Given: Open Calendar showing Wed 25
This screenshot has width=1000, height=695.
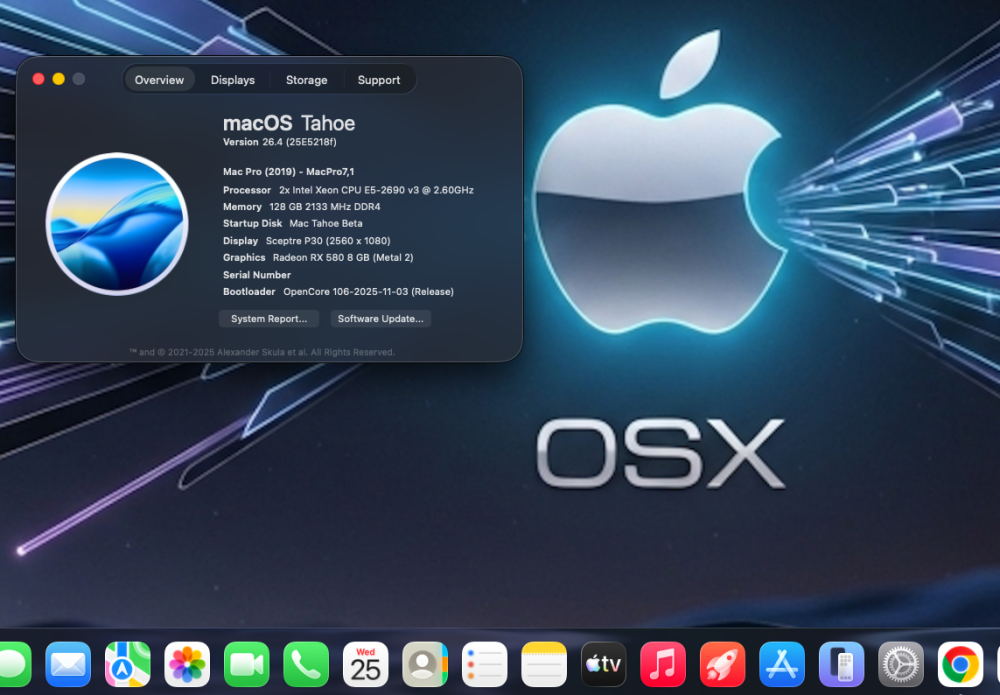Looking at the screenshot, I should [365, 664].
